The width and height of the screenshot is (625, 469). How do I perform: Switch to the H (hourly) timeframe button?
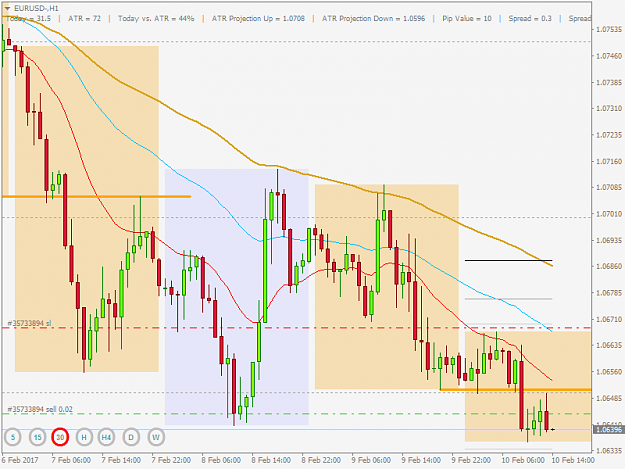pos(84,438)
